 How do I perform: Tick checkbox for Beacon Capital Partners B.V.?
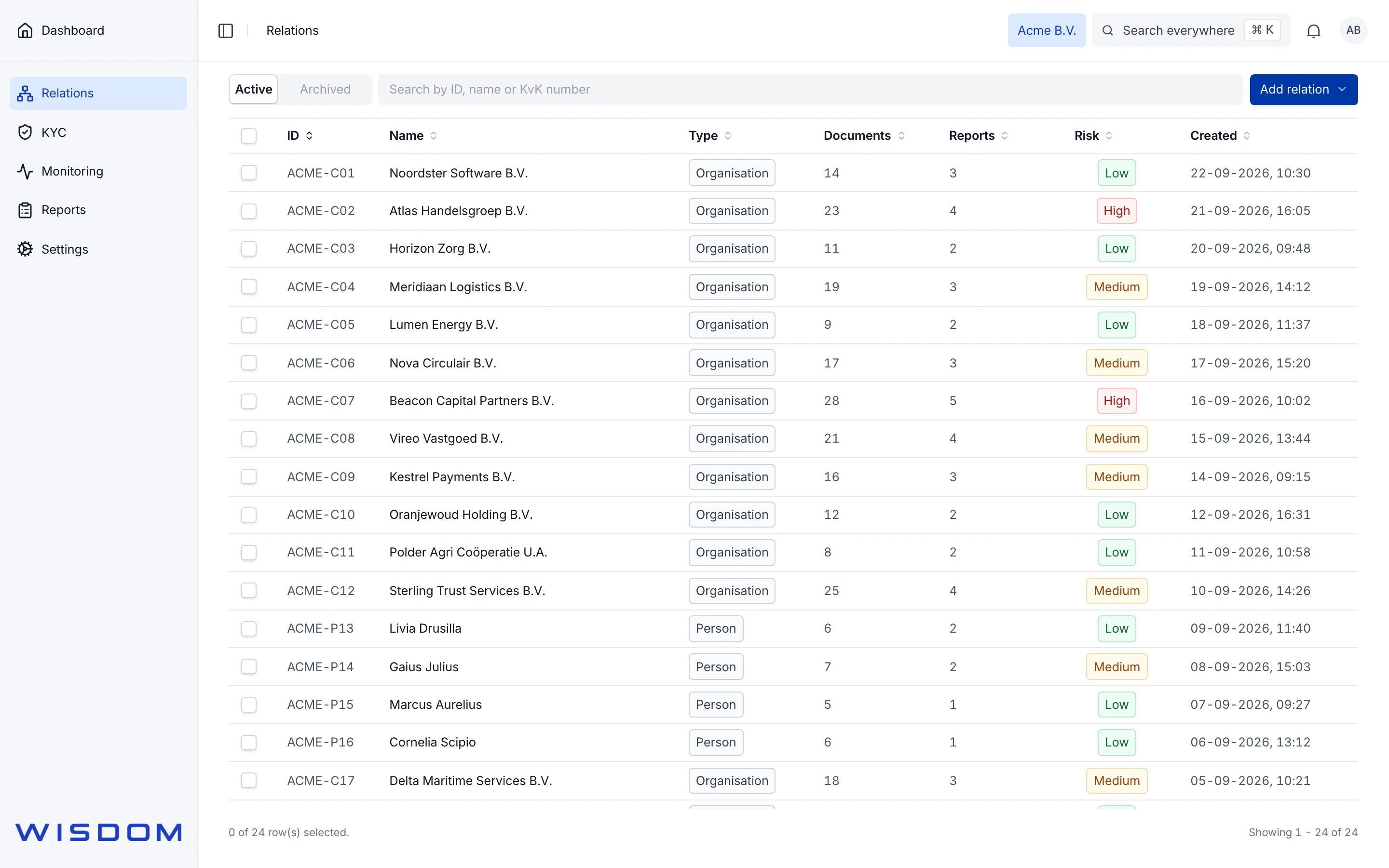coord(248,401)
